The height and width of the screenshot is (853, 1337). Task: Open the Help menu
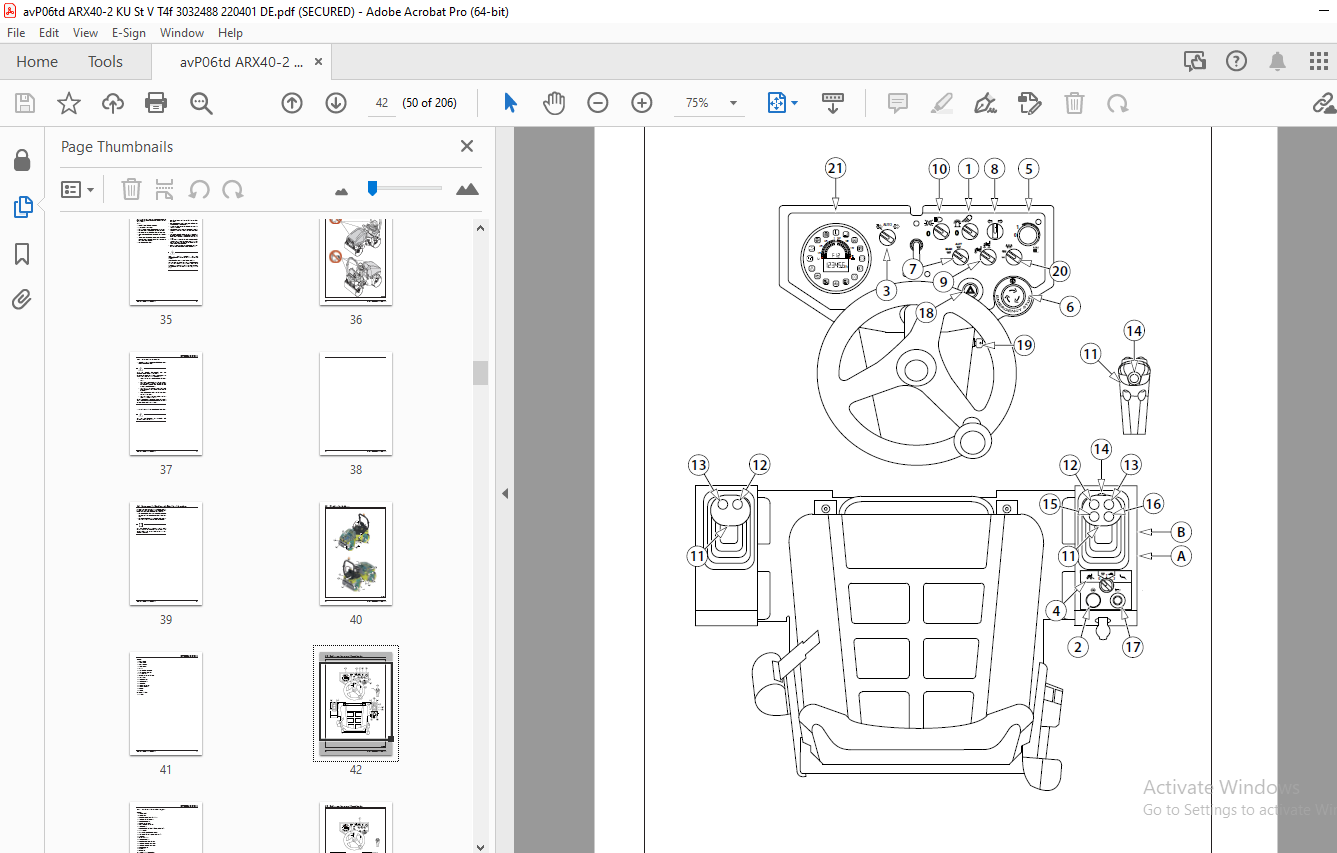tap(230, 32)
